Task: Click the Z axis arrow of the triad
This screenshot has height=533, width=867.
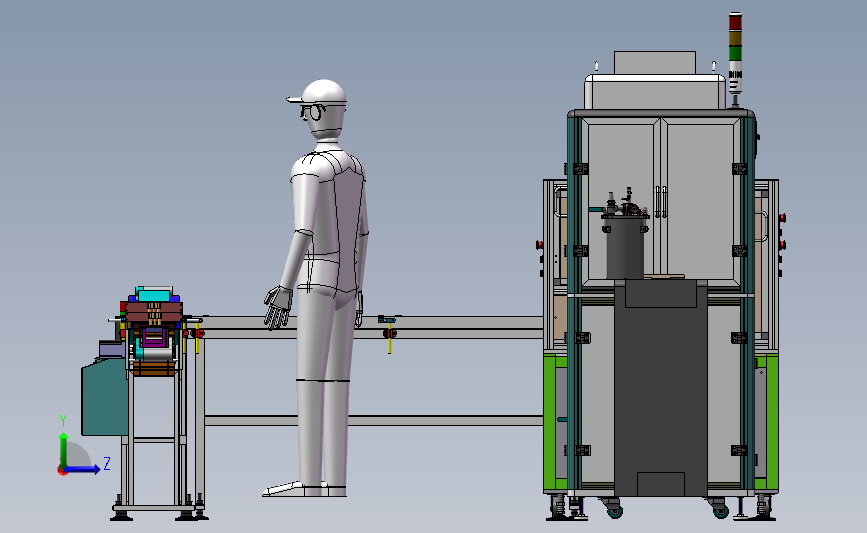Action: pyautogui.click(x=84, y=469)
